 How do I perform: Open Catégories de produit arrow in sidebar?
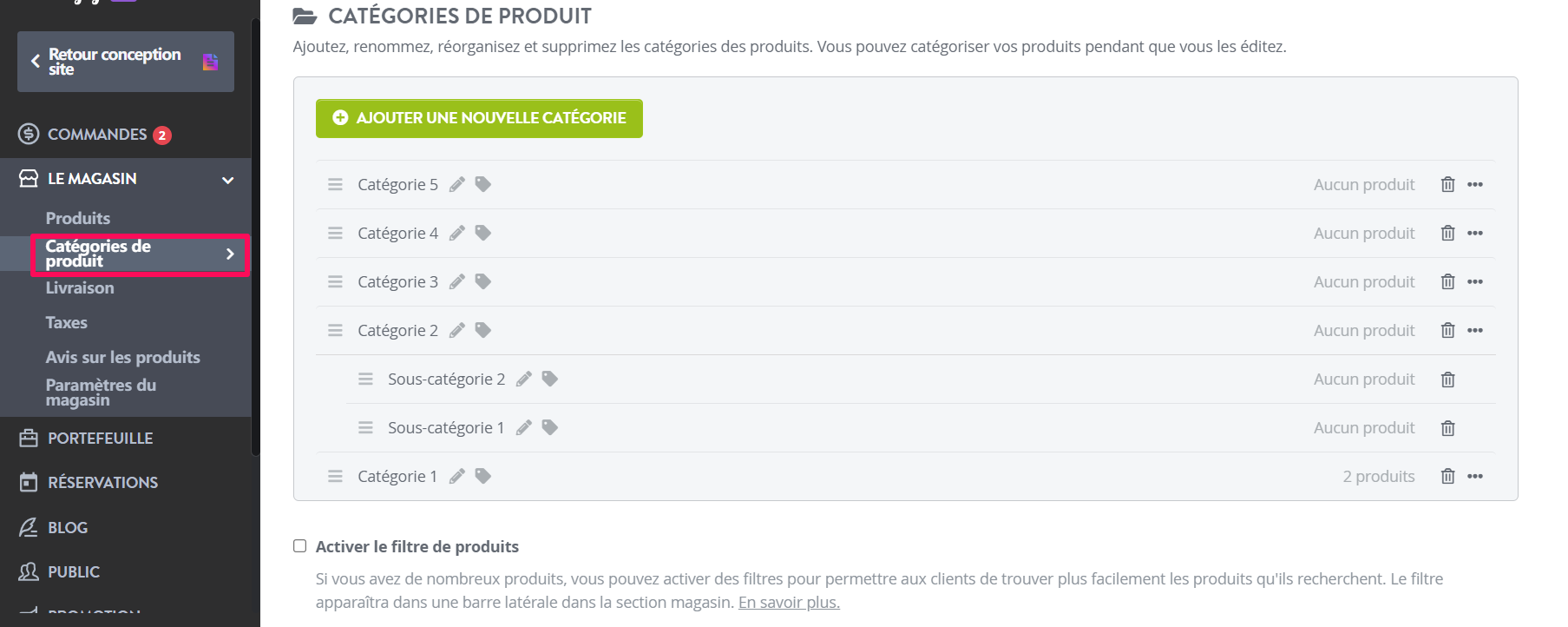pos(230,254)
